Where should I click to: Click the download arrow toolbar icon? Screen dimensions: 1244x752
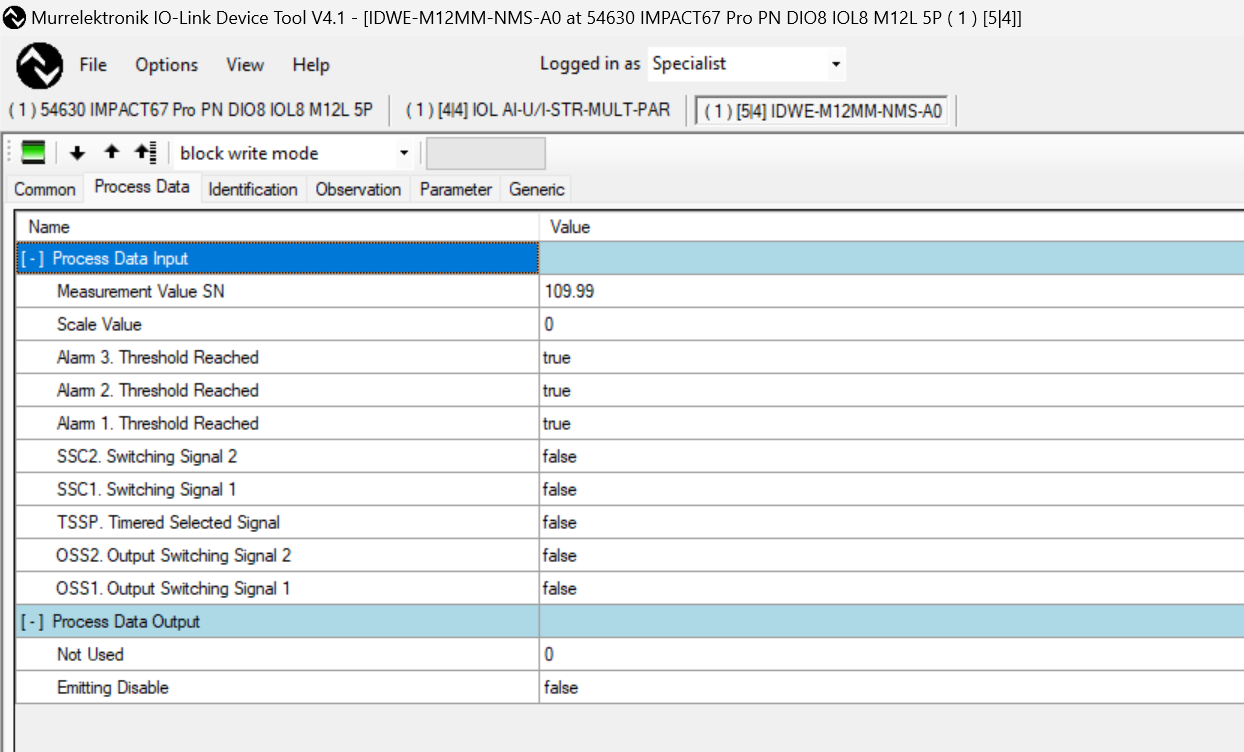click(x=77, y=153)
